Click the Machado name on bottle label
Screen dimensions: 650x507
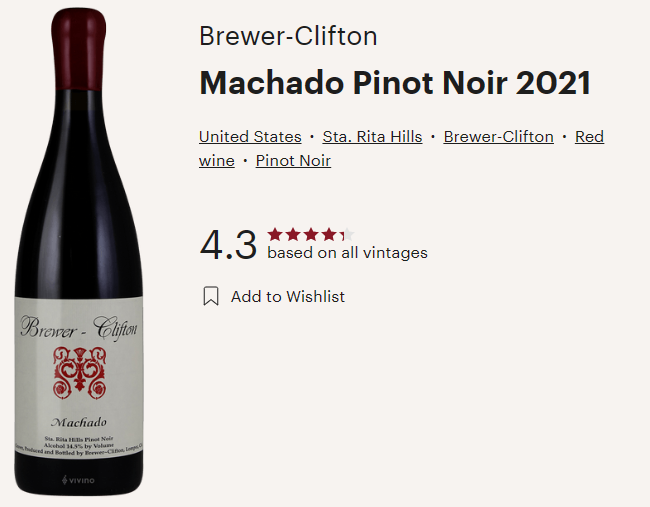coord(78,421)
